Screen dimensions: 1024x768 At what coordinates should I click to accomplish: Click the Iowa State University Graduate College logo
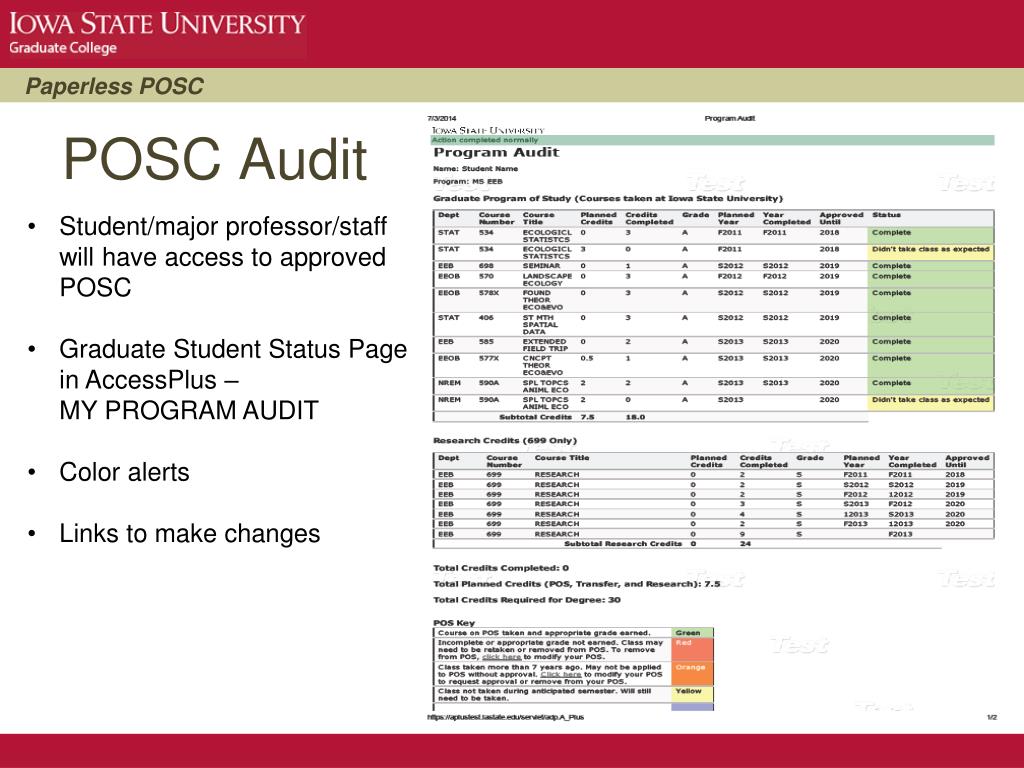(157, 33)
